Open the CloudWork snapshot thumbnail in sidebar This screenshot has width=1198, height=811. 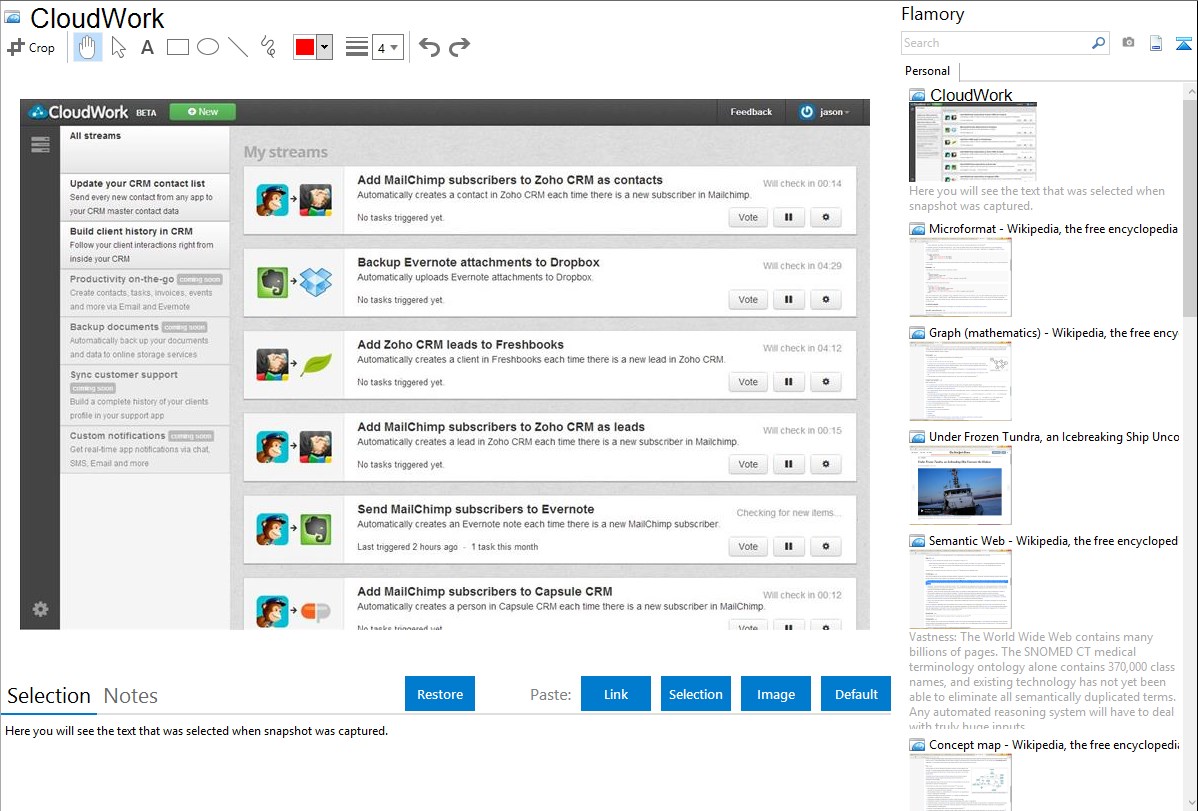973,143
